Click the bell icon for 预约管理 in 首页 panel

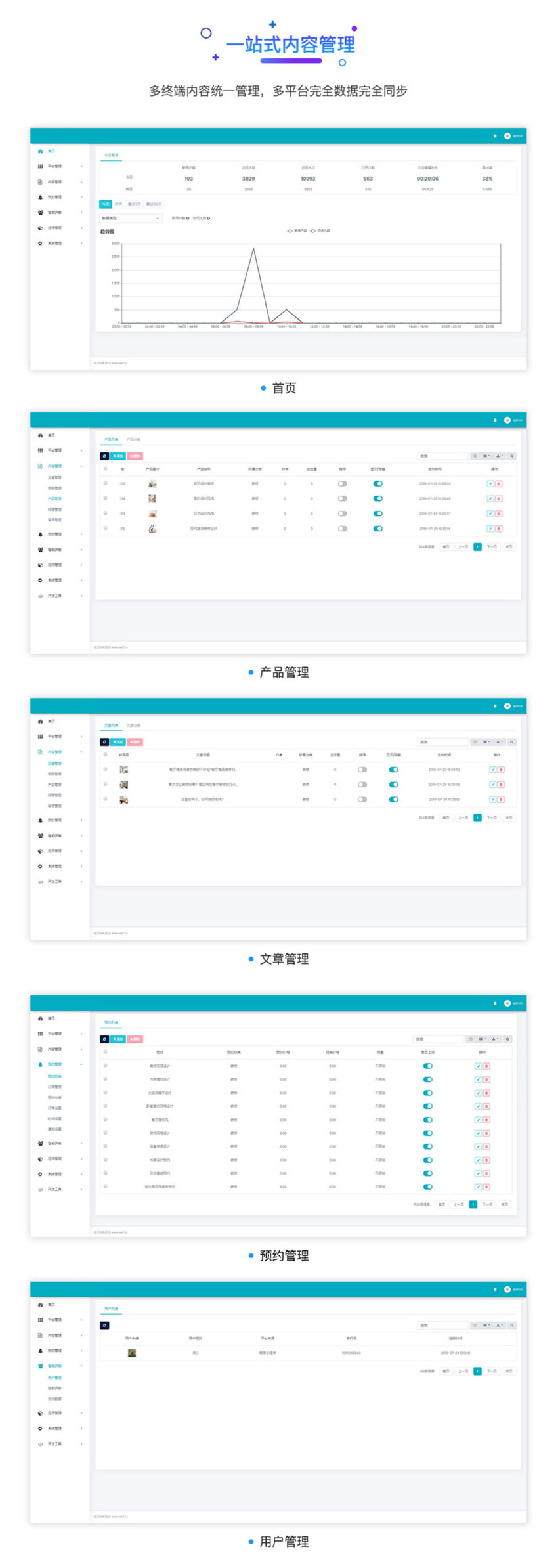[40, 197]
